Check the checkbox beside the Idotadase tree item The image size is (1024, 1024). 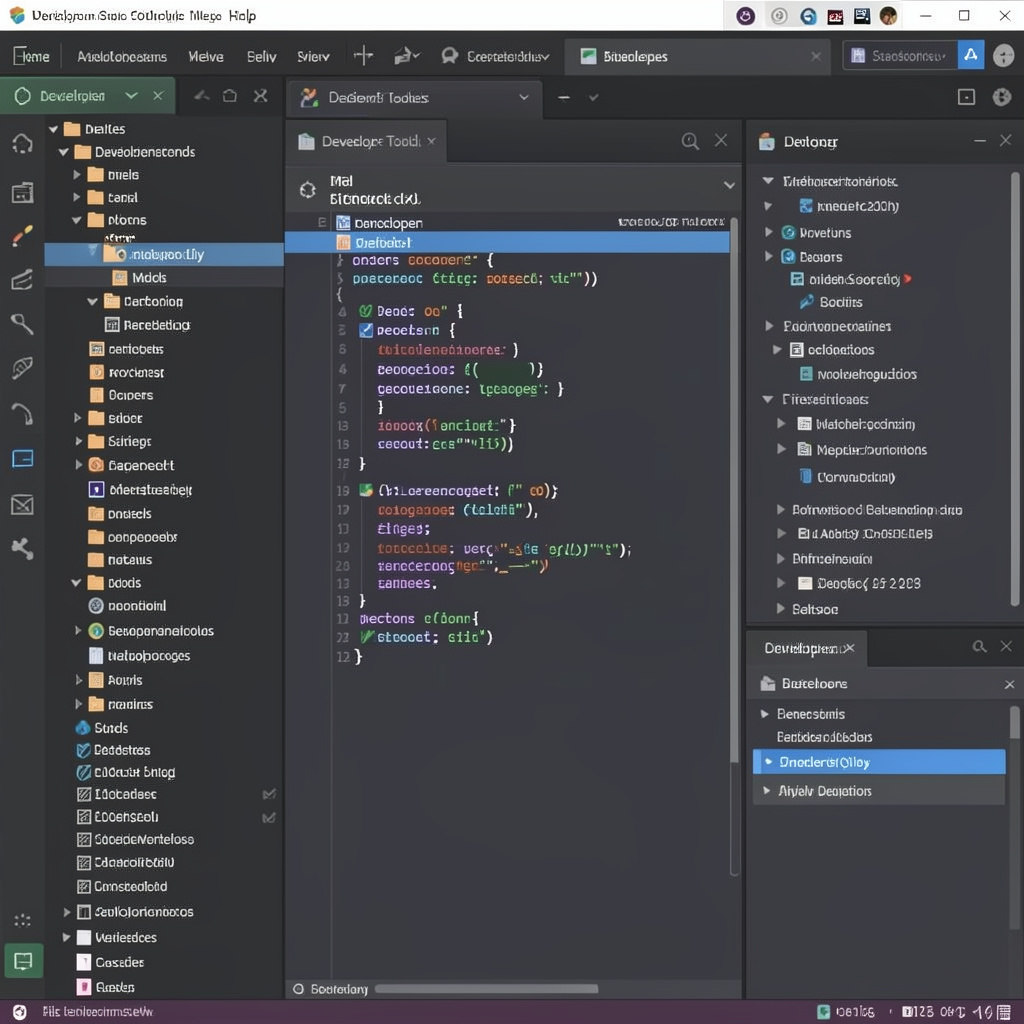point(268,794)
